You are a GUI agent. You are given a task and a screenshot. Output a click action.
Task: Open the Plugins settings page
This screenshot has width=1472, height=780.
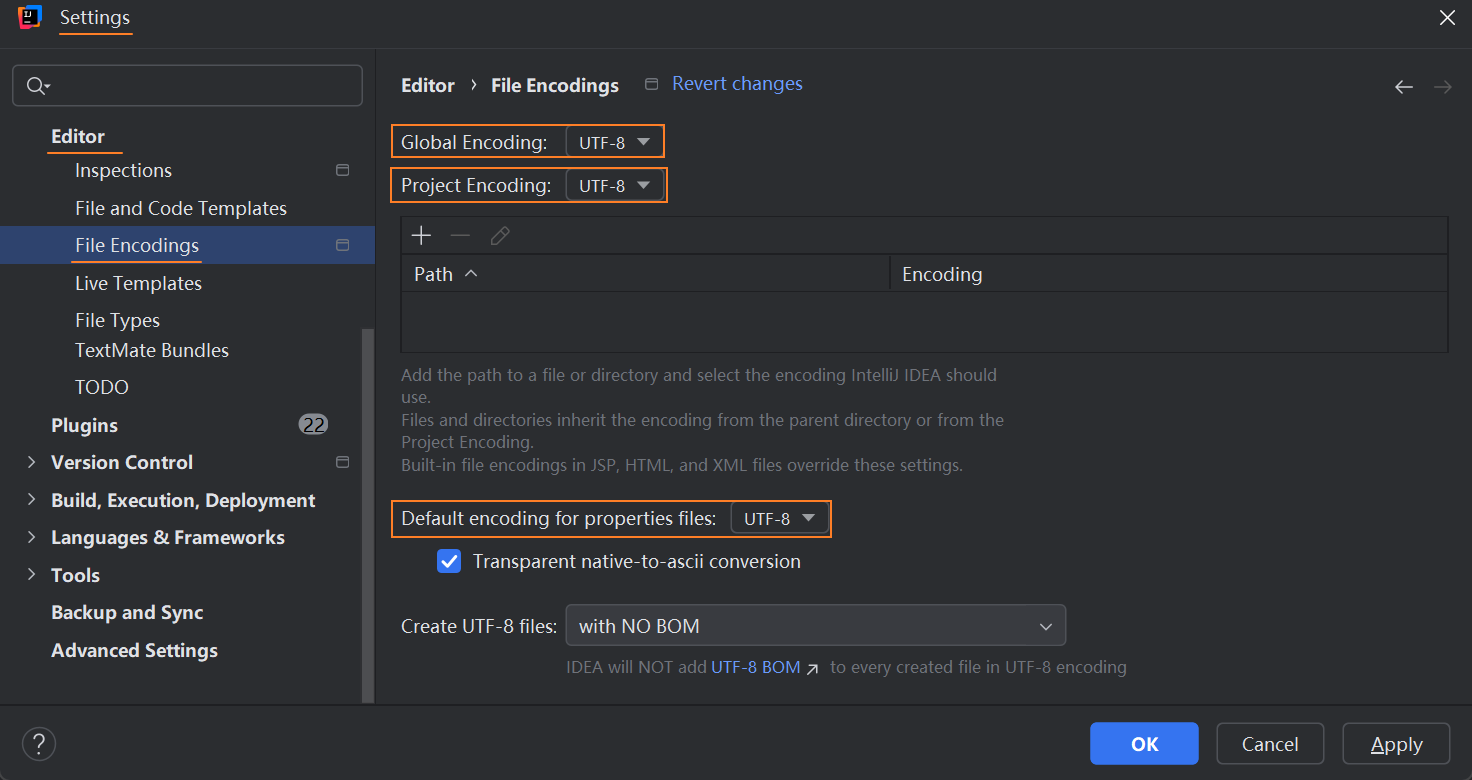tap(84, 425)
